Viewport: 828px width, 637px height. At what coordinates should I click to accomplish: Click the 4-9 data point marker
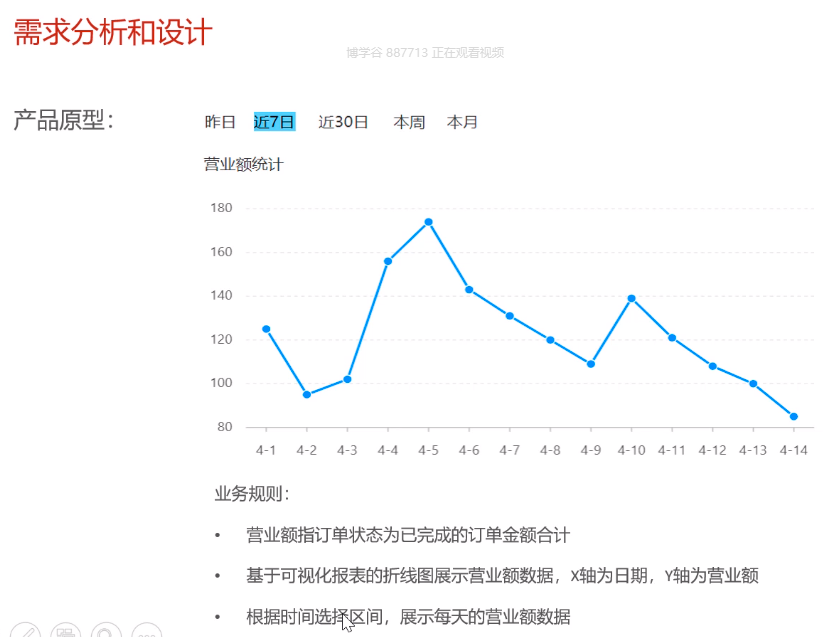click(591, 364)
